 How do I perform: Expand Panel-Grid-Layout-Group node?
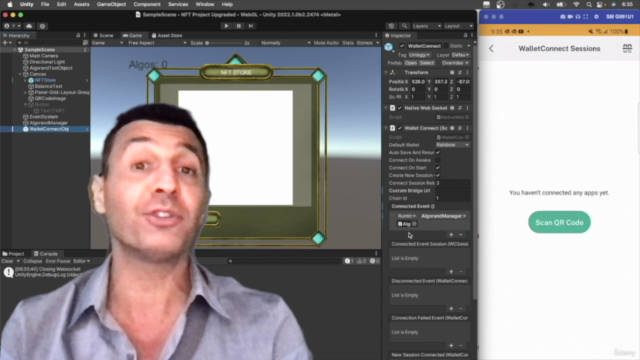[x=25, y=93]
